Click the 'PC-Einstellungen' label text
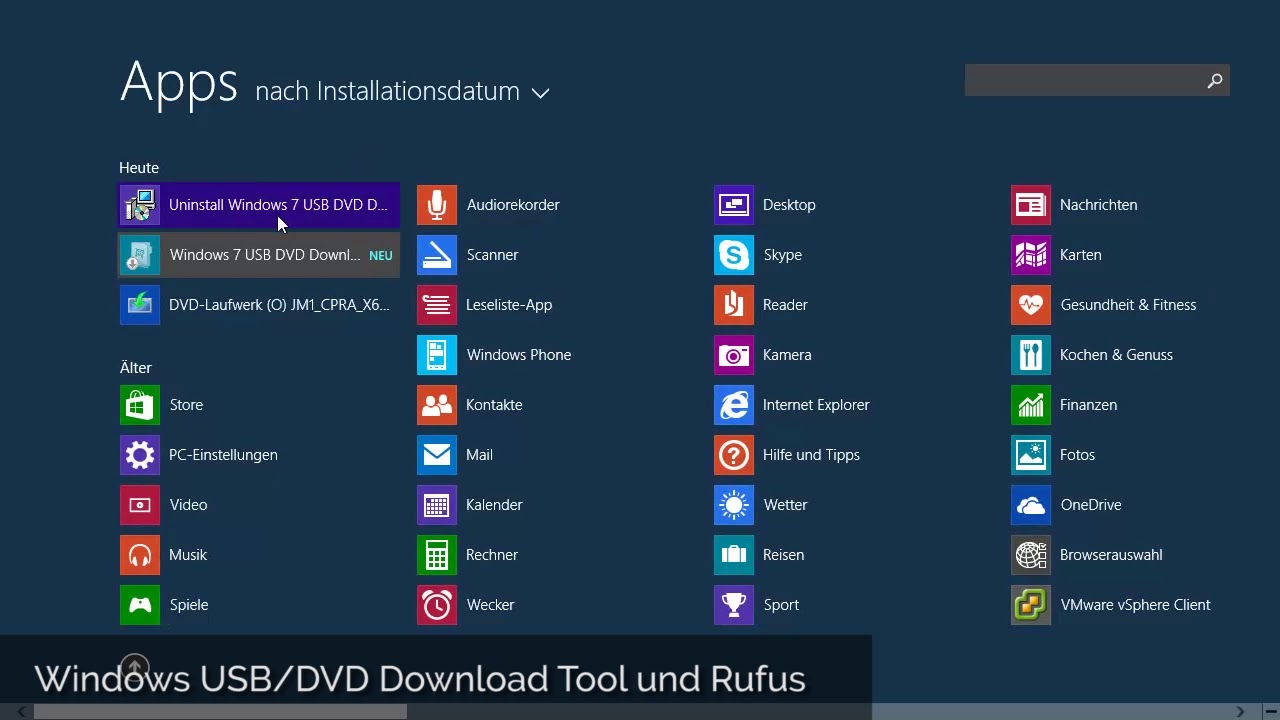Screen dimensions: 1280x720 tap(223, 455)
